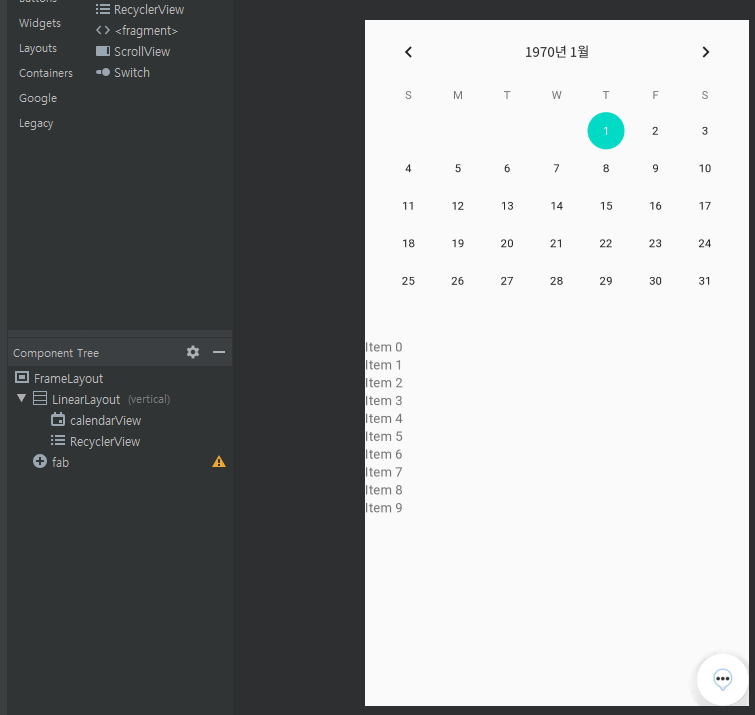
Task: Select the Widgets palette category
Action: [40, 23]
